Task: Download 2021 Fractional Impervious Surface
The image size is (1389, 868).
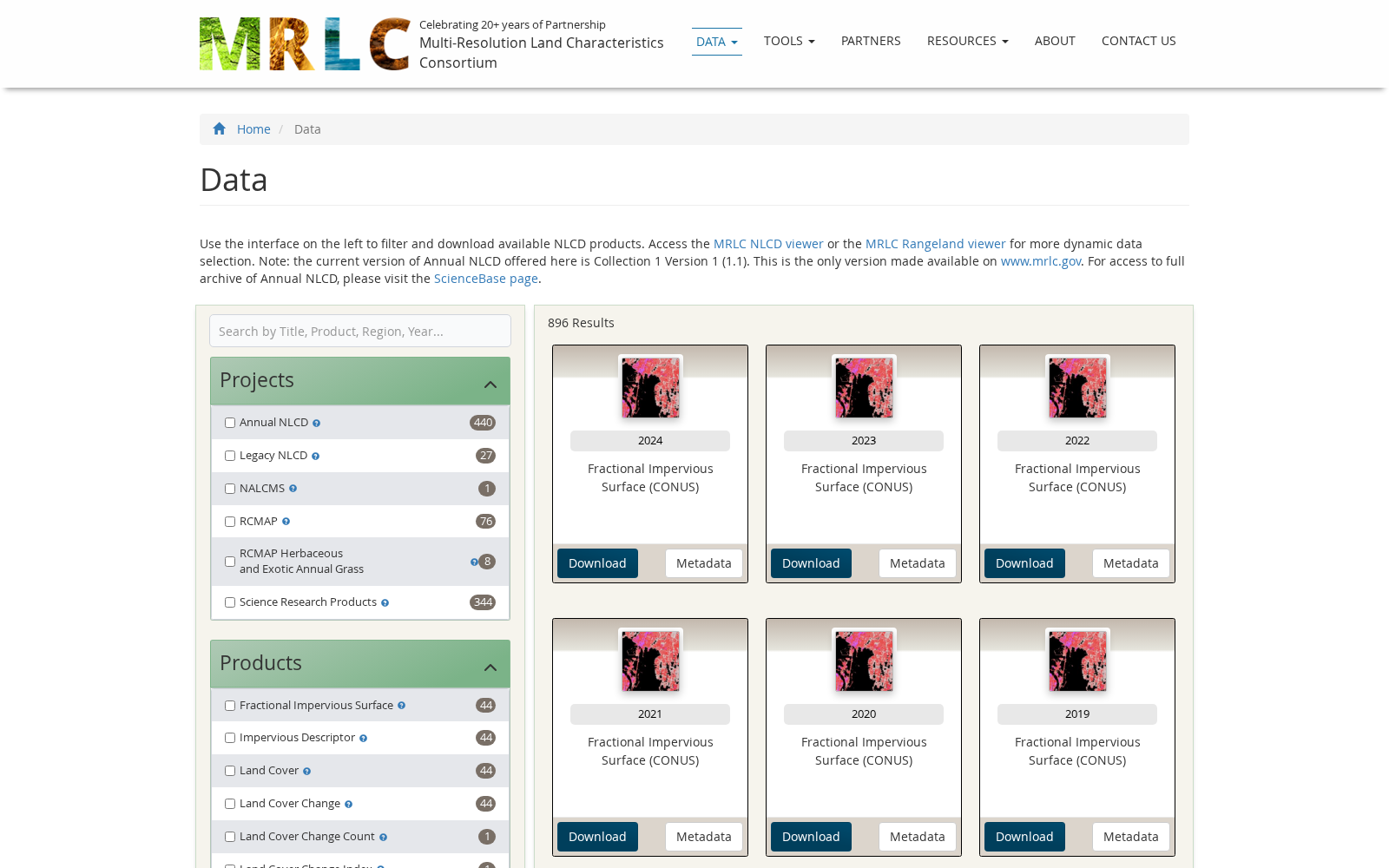Action: click(x=597, y=837)
